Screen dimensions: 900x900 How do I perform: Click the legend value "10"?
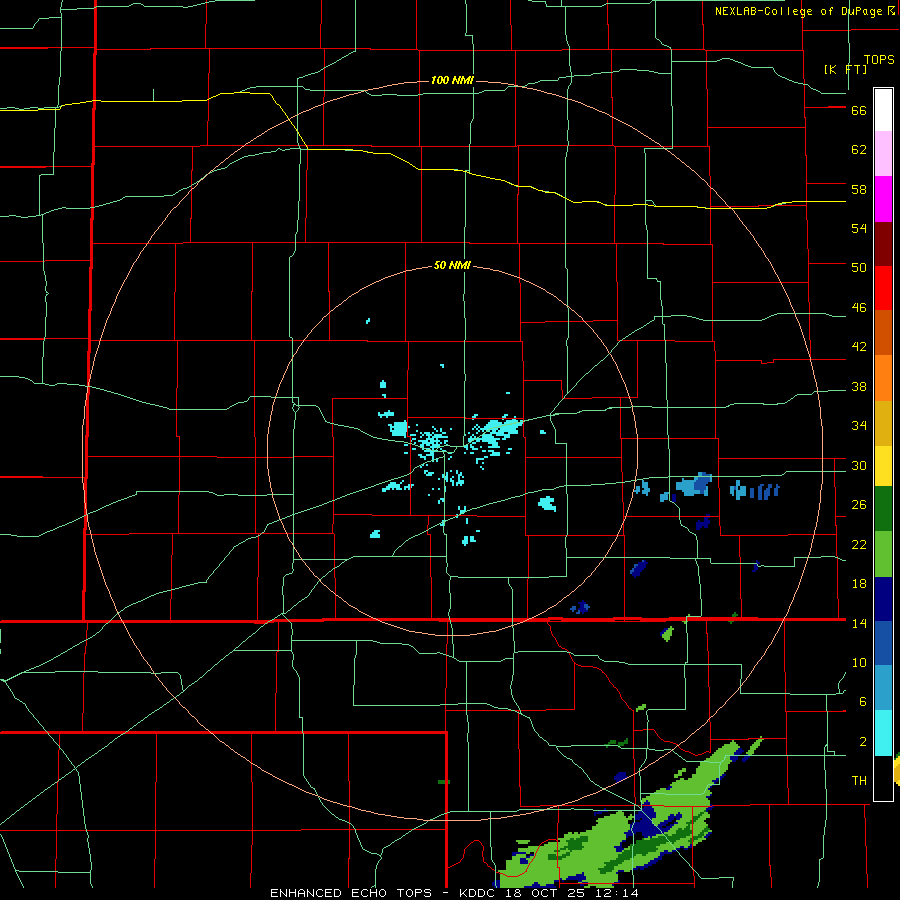(859, 663)
